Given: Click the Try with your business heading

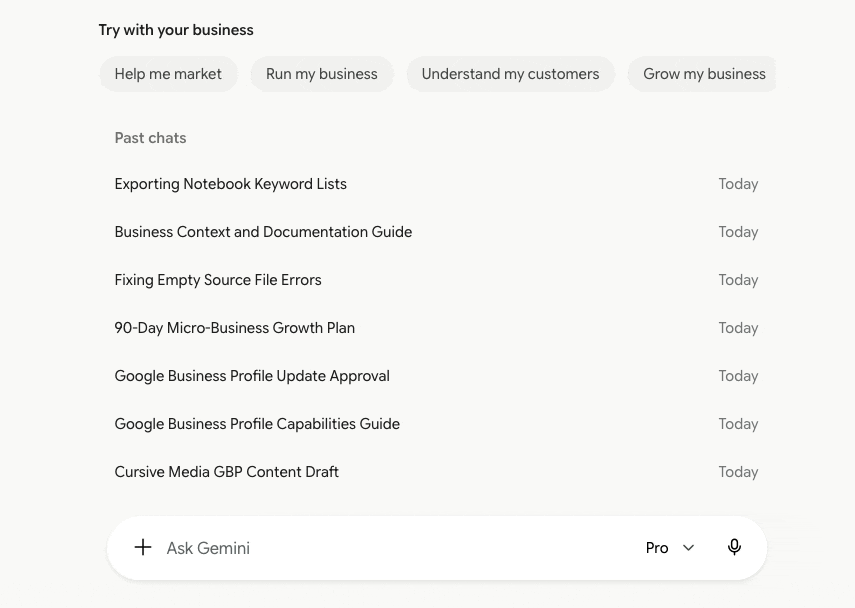Looking at the screenshot, I should (x=176, y=30).
